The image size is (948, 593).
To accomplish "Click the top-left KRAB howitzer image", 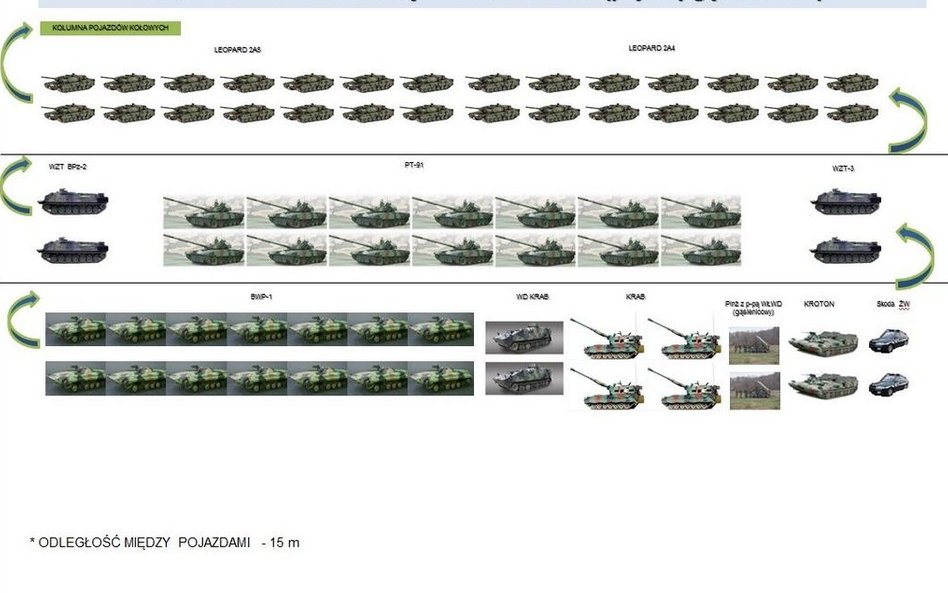I will point(606,338).
